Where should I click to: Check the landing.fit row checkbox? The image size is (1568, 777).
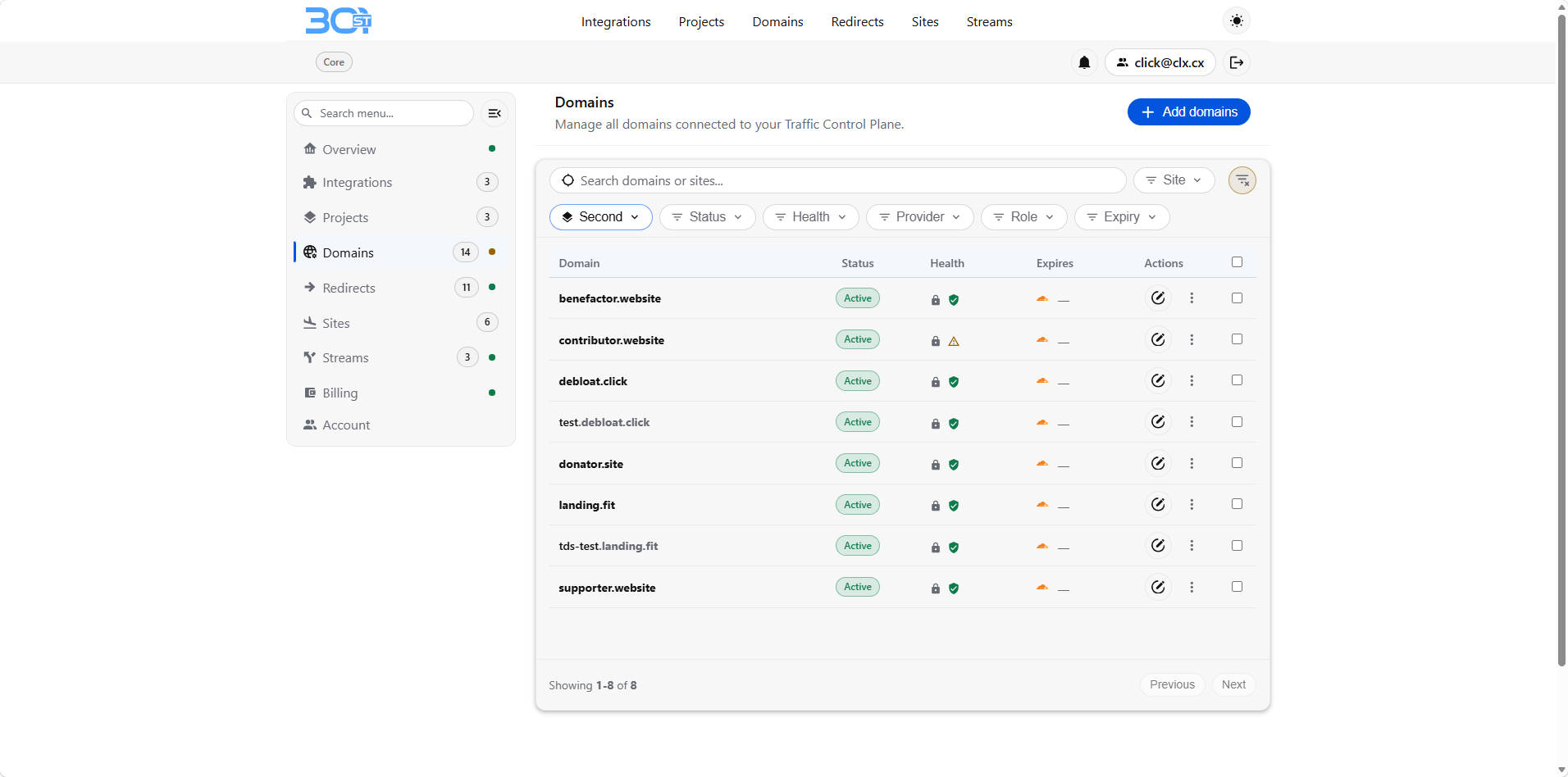(x=1237, y=504)
